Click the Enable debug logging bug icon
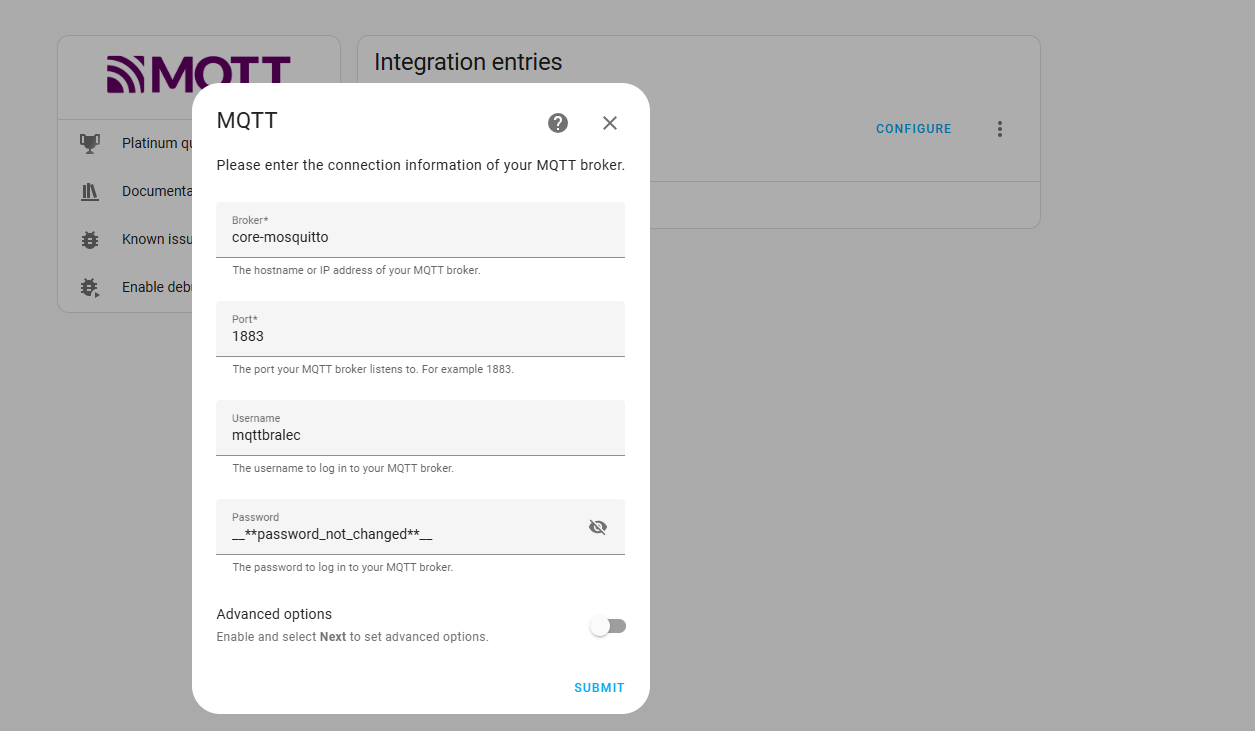 tap(89, 286)
